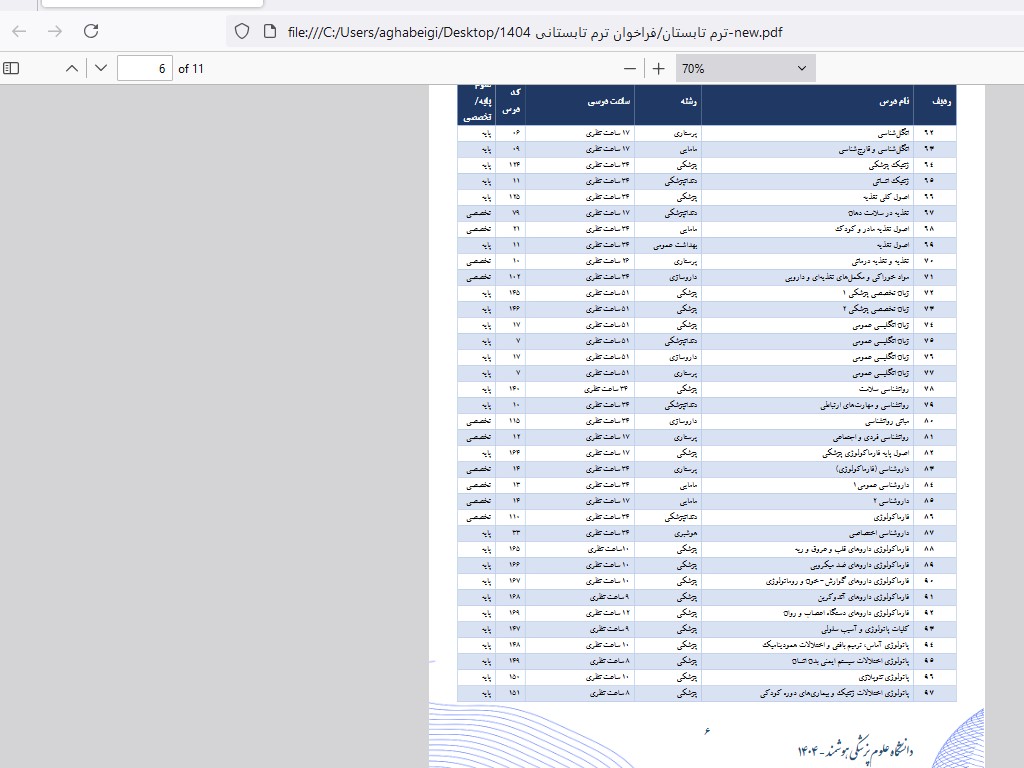Open the shield tracking protection icon
1024x768 pixels.
click(242, 31)
